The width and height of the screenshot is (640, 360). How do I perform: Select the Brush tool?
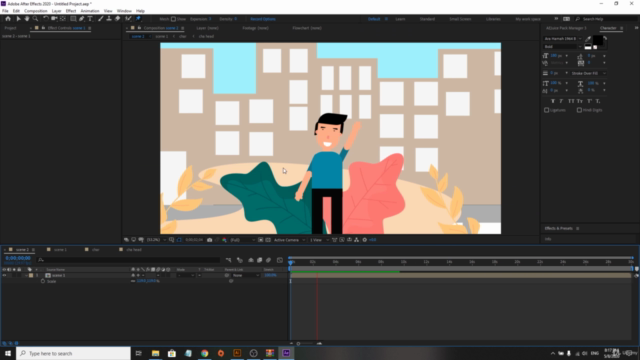coord(100,19)
